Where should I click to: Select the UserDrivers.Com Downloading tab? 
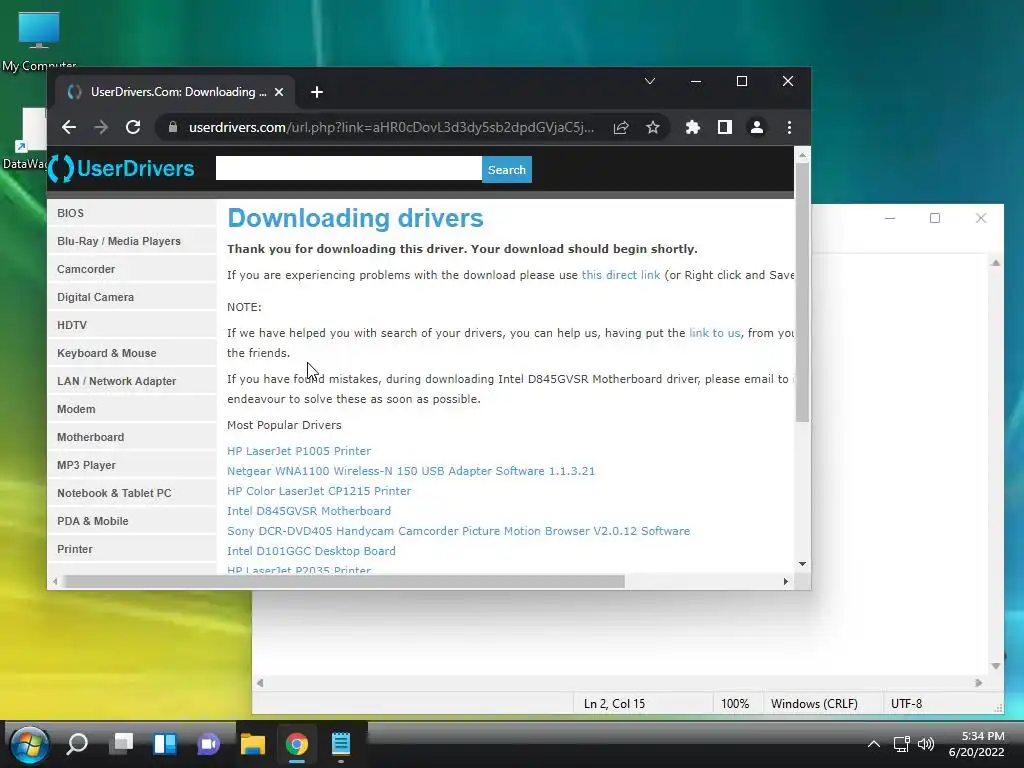174,92
